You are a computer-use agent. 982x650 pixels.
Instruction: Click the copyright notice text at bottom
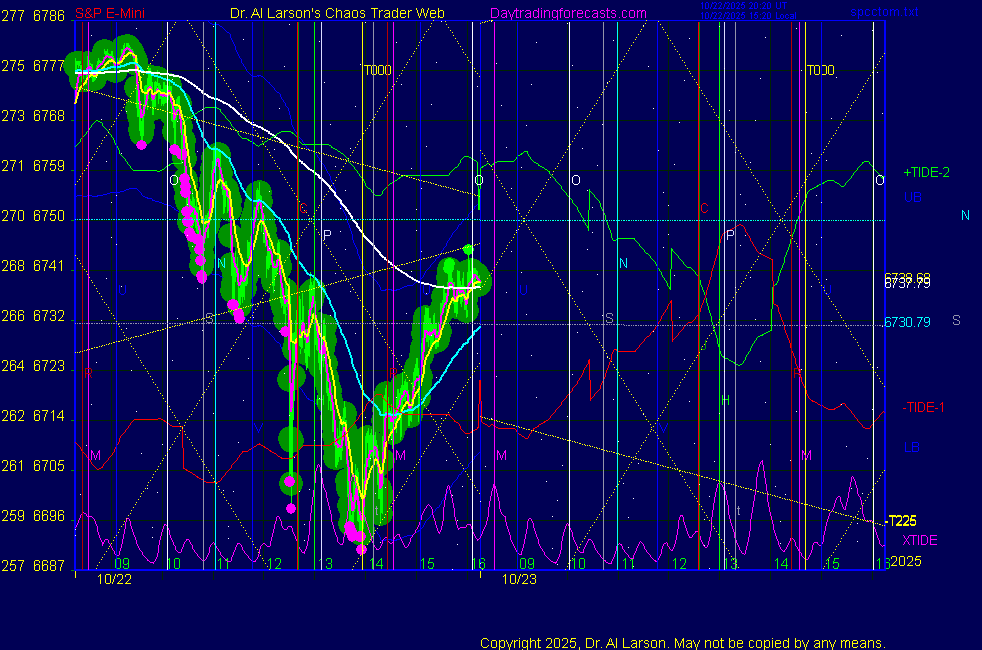(682, 643)
